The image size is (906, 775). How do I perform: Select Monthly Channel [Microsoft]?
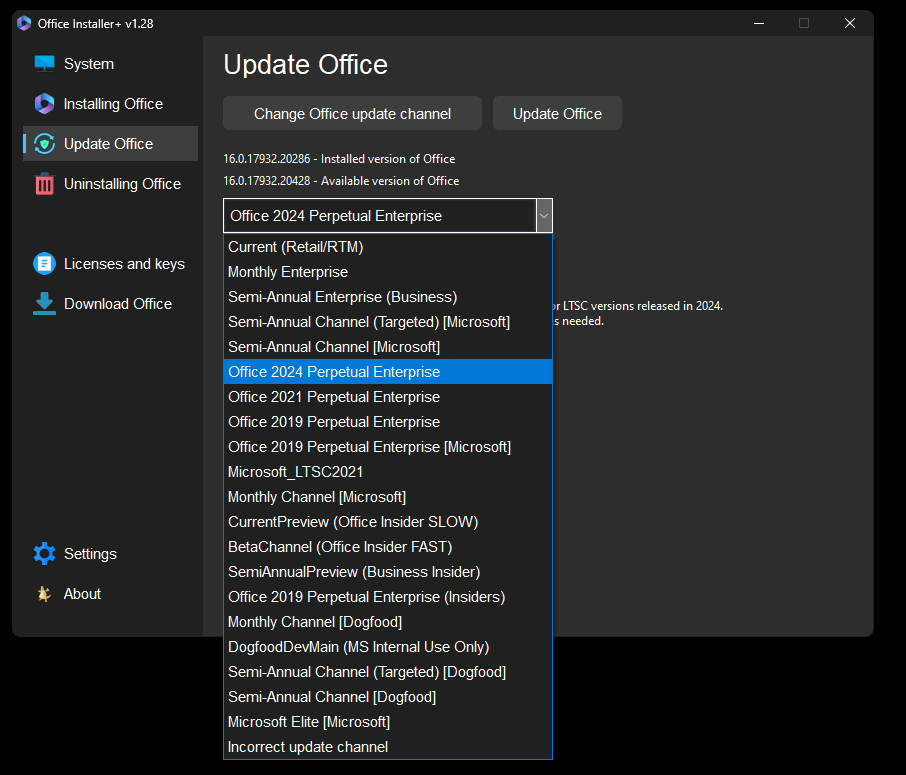388,496
